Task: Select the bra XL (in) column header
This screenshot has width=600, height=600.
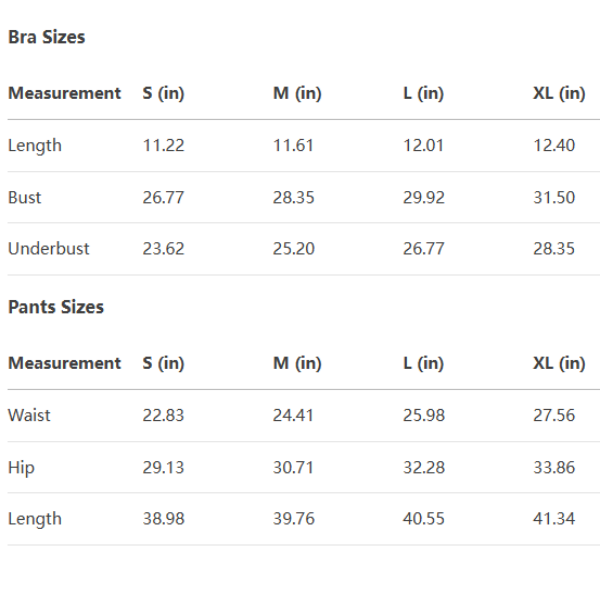Action: pos(559,93)
